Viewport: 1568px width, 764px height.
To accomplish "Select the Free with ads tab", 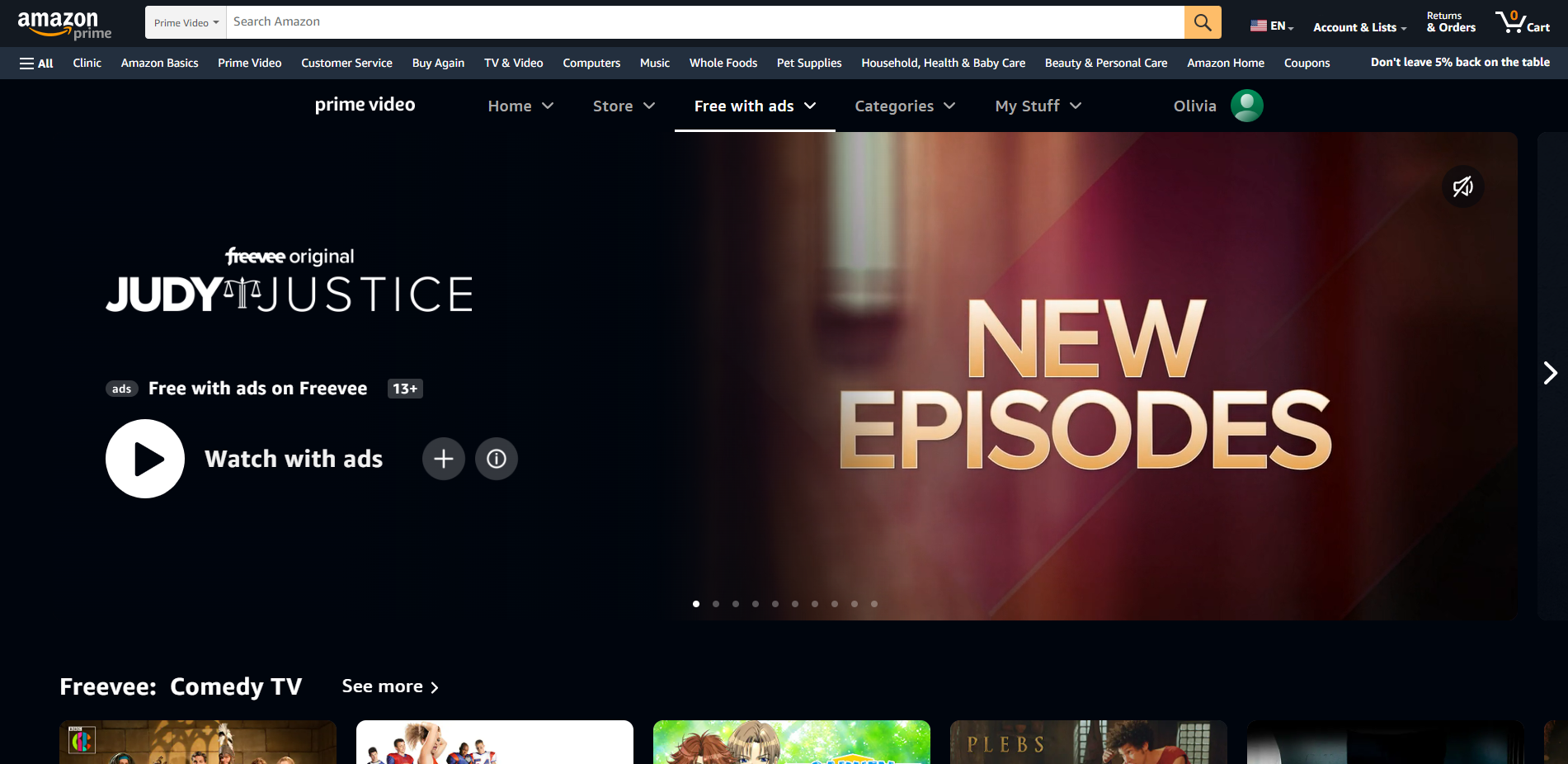I will [x=754, y=106].
